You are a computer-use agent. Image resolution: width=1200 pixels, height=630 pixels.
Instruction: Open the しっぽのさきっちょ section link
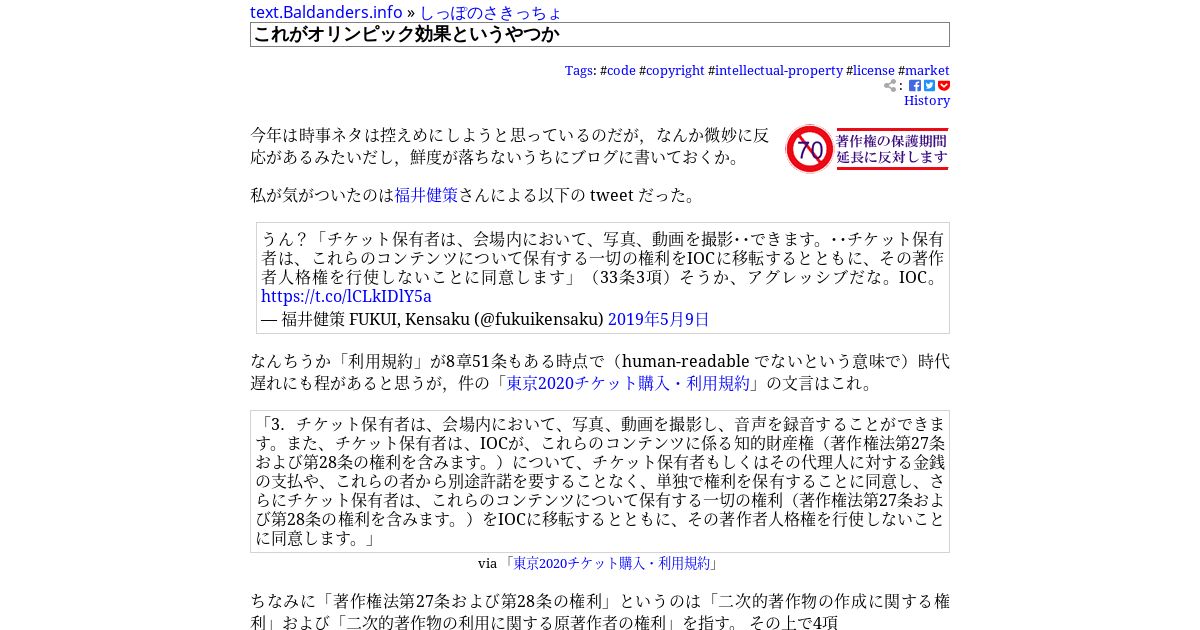pyautogui.click(x=490, y=12)
